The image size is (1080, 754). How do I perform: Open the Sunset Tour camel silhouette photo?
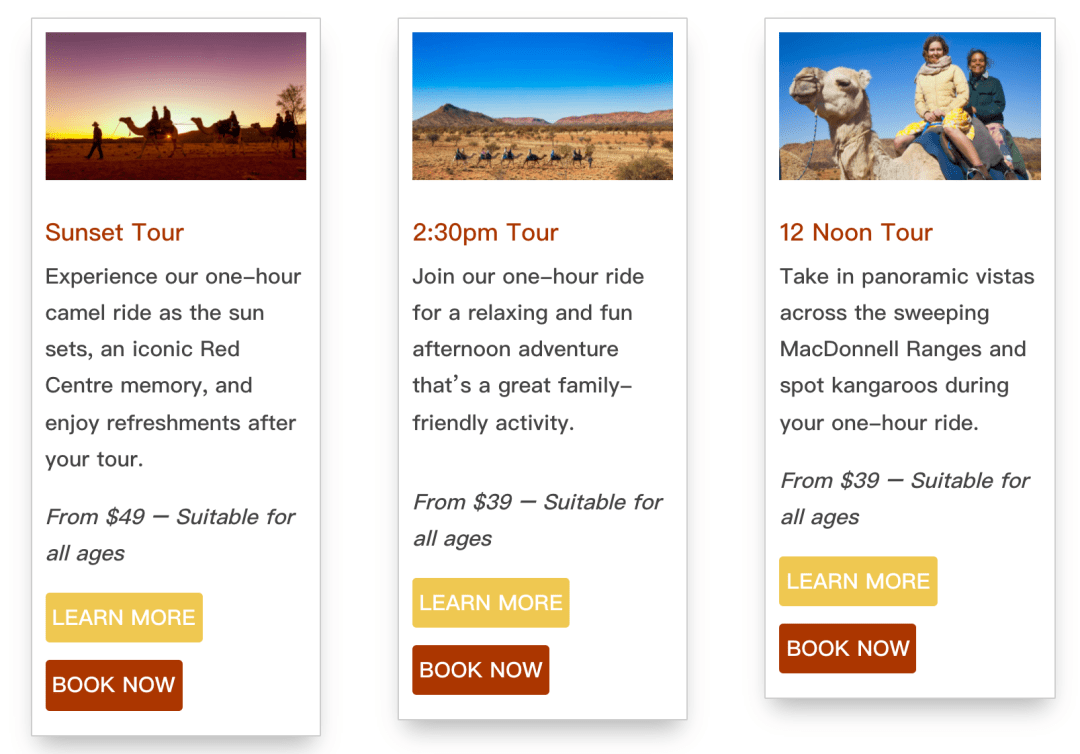pyautogui.click(x=176, y=106)
